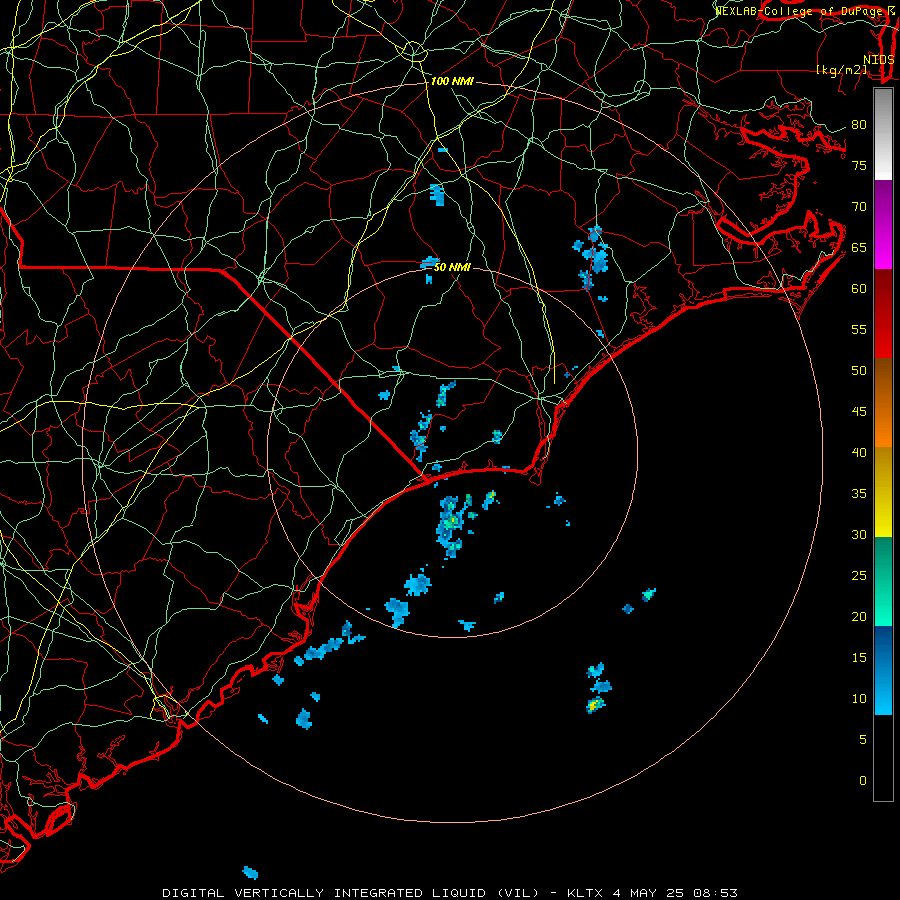Click the 70 value on the color scale

coord(859,207)
